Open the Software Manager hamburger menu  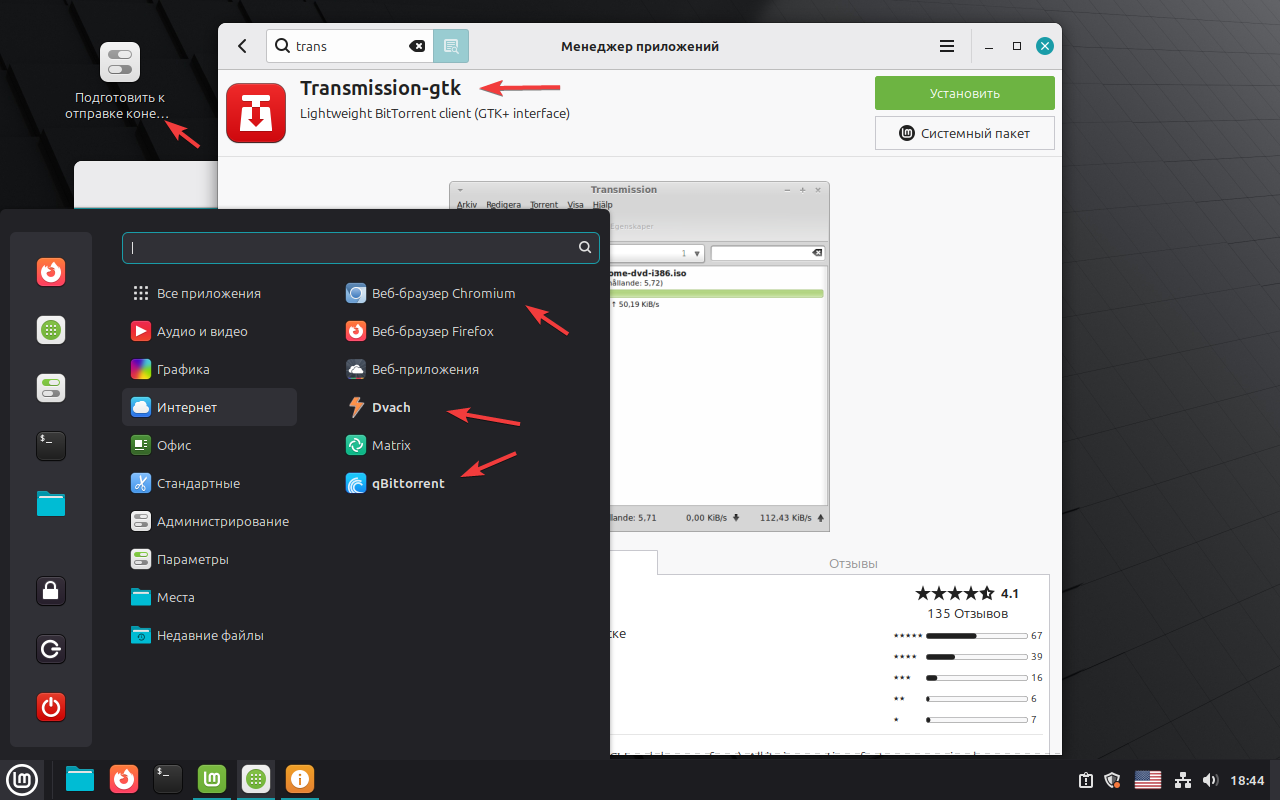click(x=947, y=46)
